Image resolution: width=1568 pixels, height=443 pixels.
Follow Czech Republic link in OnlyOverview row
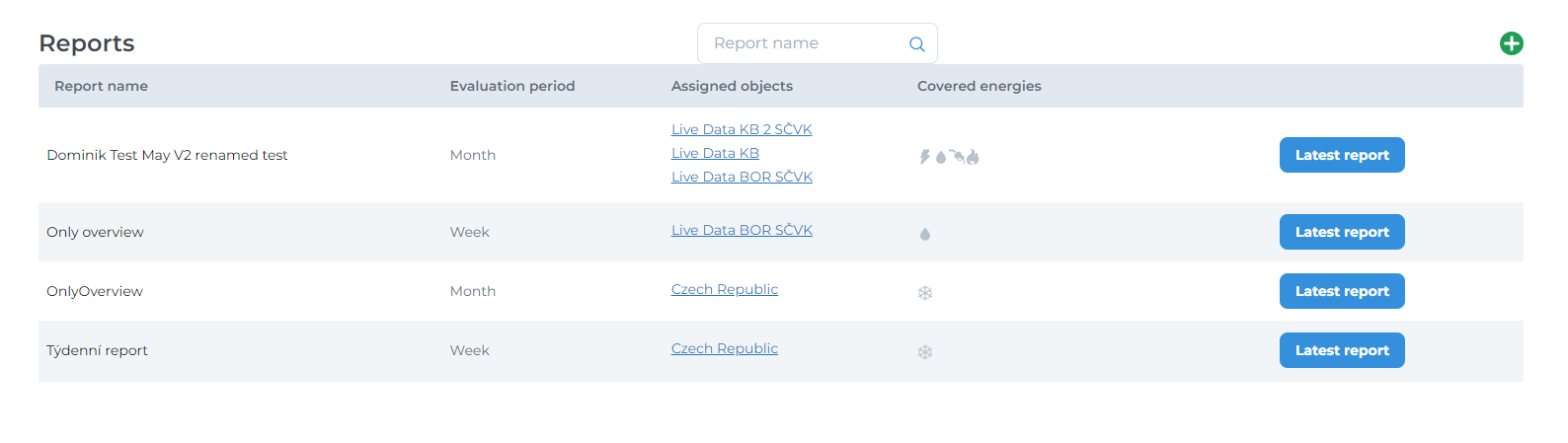click(724, 289)
